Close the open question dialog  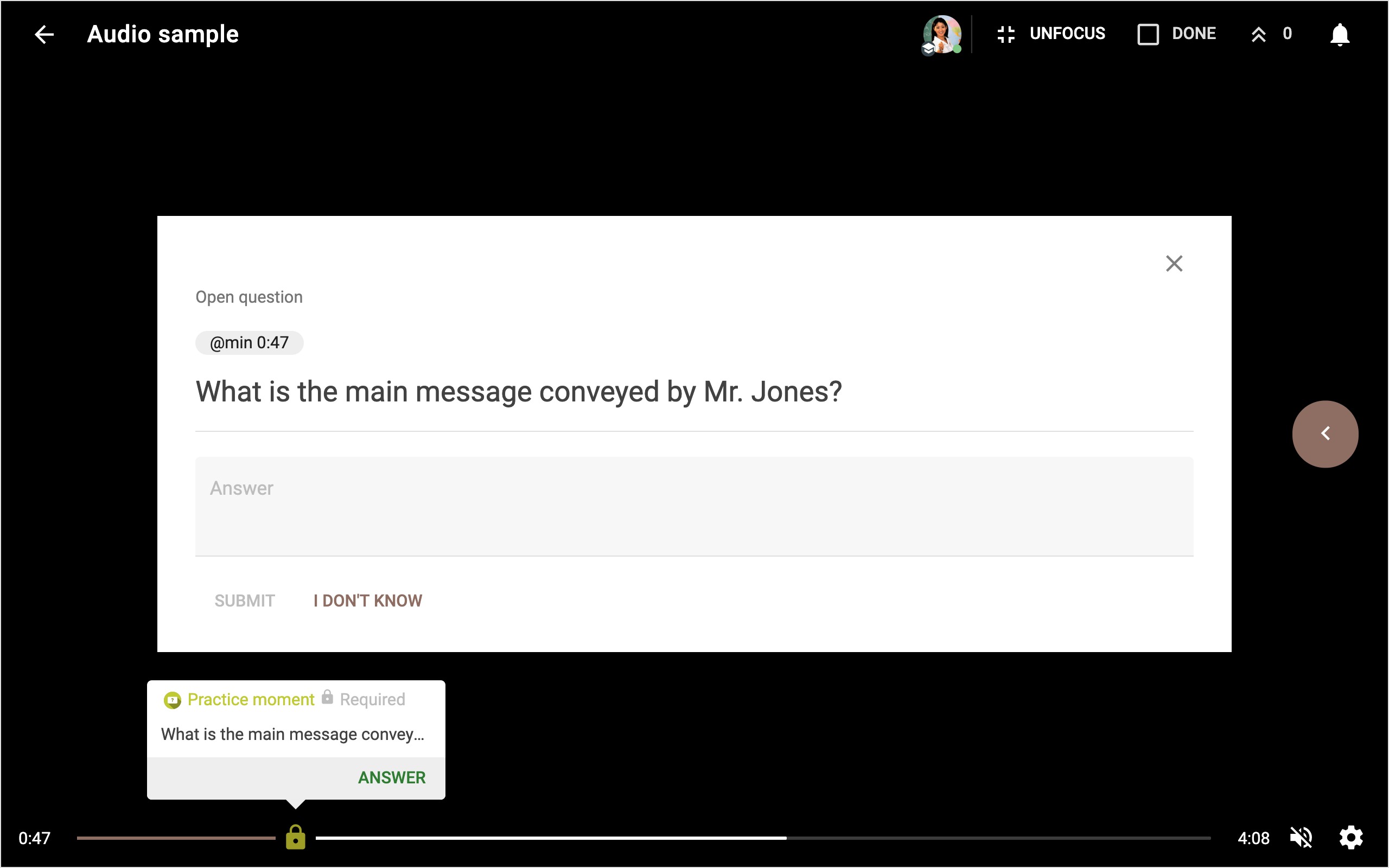pyautogui.click(x=1174, y=264)
